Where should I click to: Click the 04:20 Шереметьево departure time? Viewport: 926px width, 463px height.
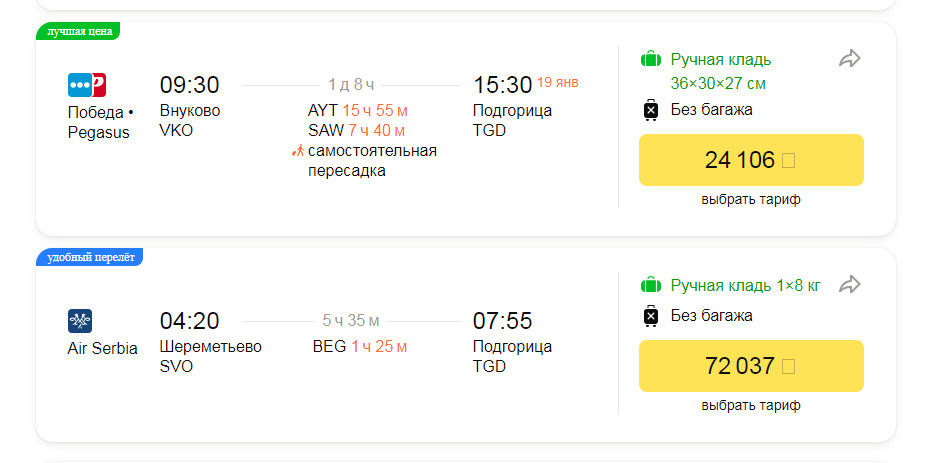coord(189,321)
